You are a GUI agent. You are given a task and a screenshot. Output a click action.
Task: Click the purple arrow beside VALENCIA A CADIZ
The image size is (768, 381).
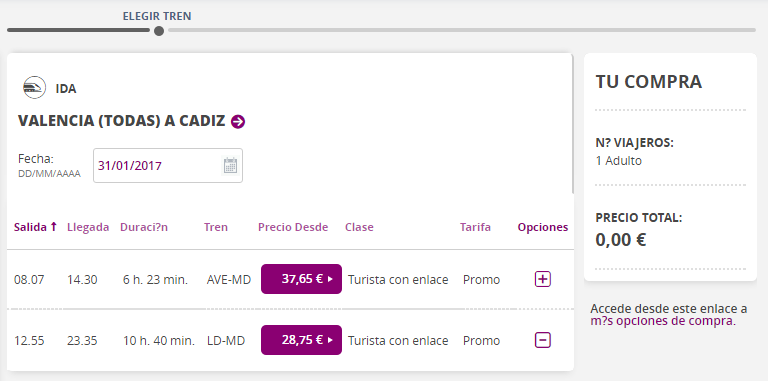(x=238, y=121)
